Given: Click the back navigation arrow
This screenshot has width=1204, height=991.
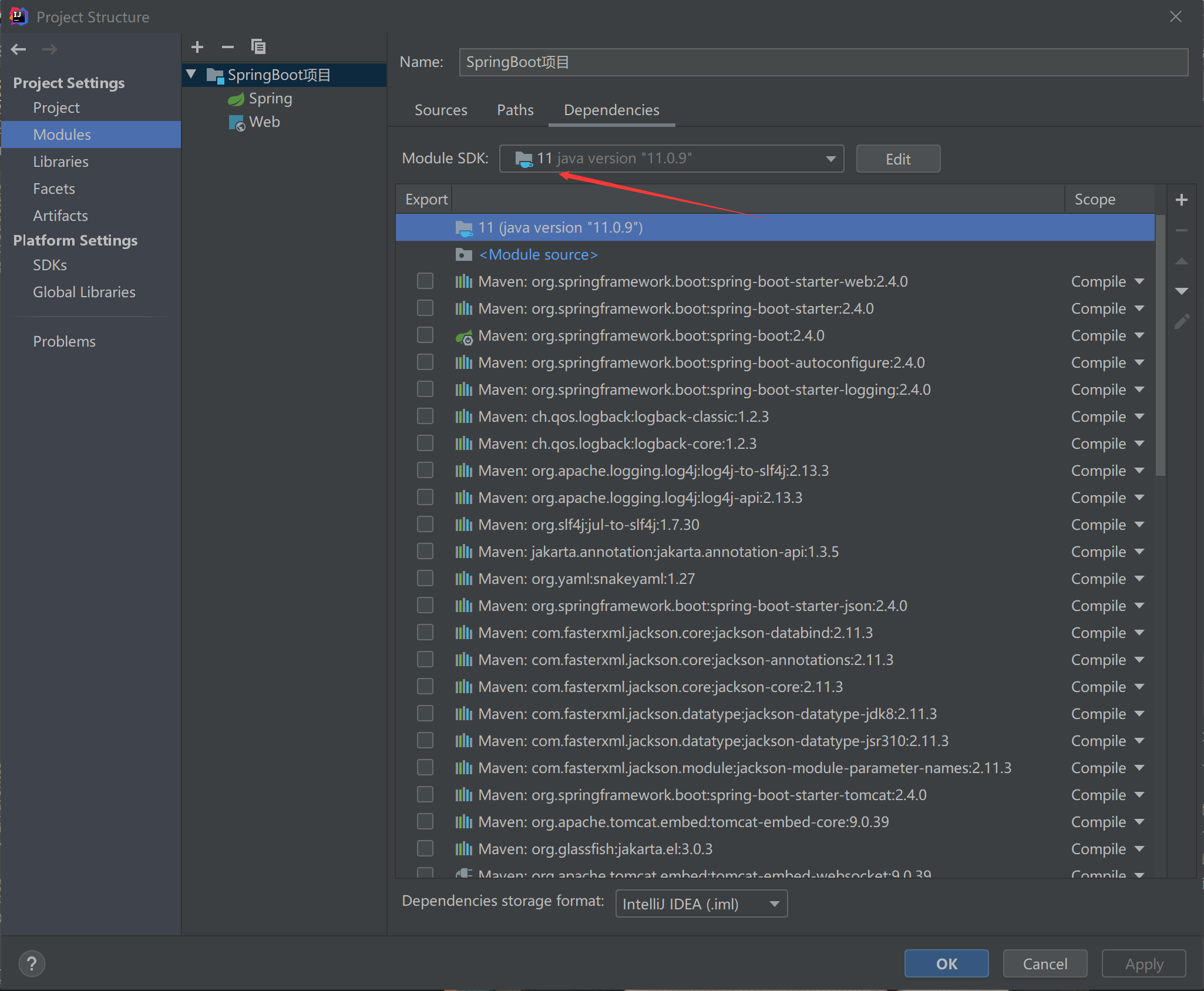Looking at the screenshot, I should tap(19, 49).
